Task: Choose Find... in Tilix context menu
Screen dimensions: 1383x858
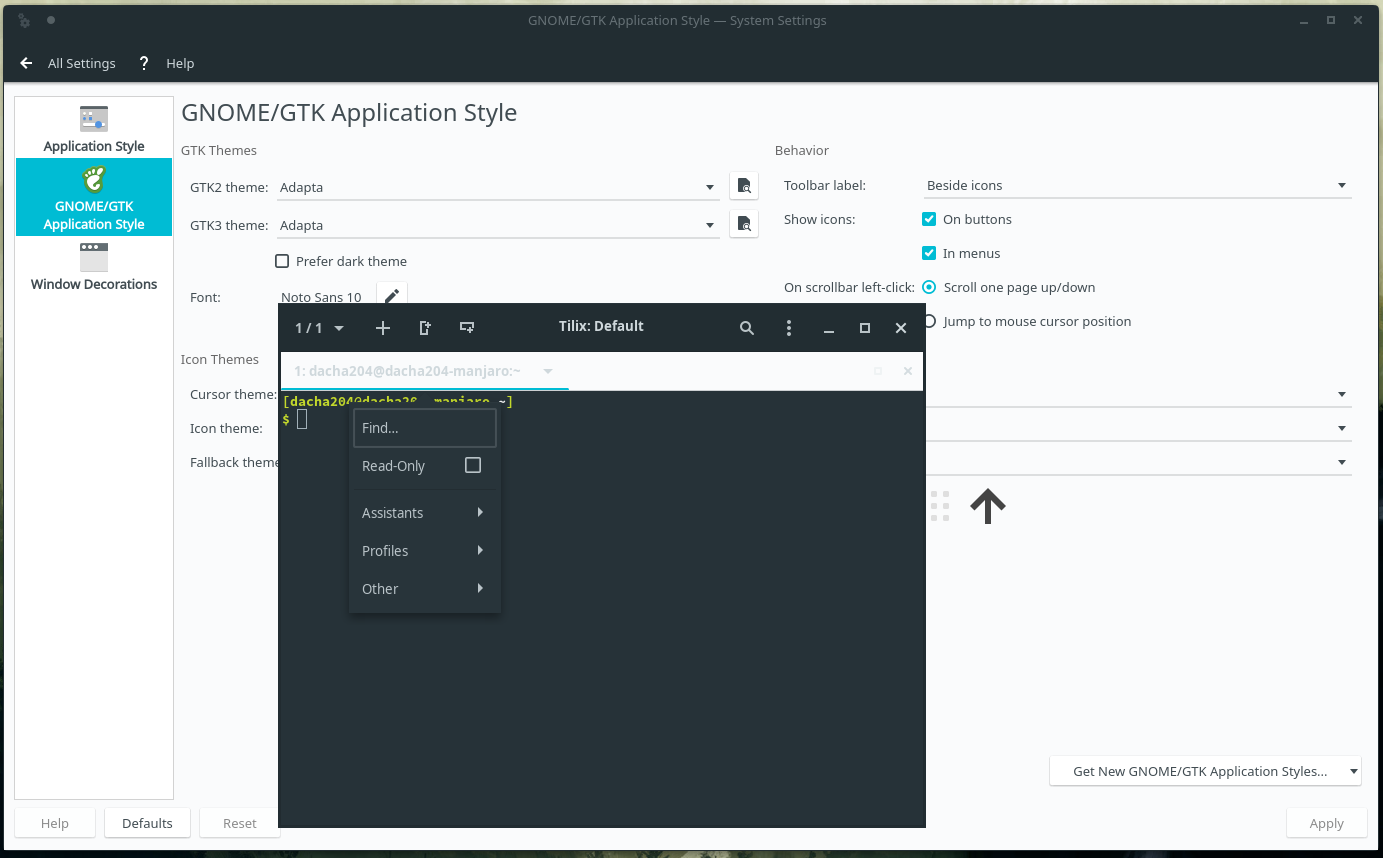Action: coord(425,427)
